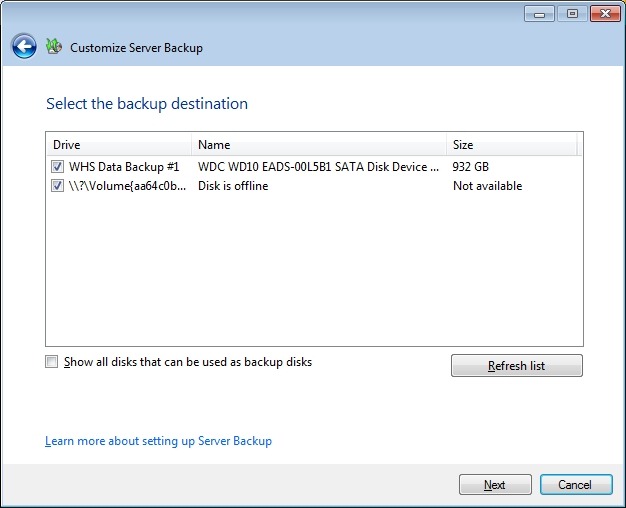Uncheck the WHS Data Backup #1 checkbox
The width and height of the screenshot is (626, 508).
(58, 167)
